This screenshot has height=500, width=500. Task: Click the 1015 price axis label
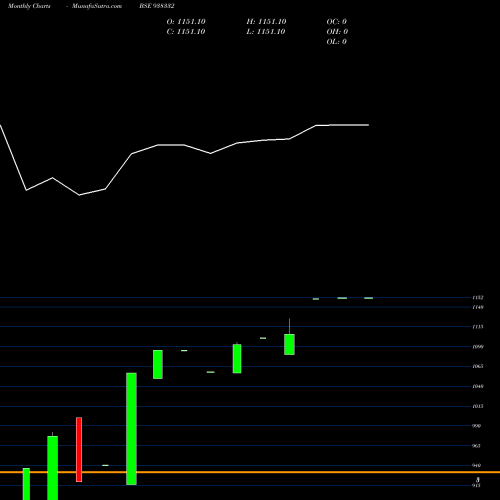pos(478,406)
